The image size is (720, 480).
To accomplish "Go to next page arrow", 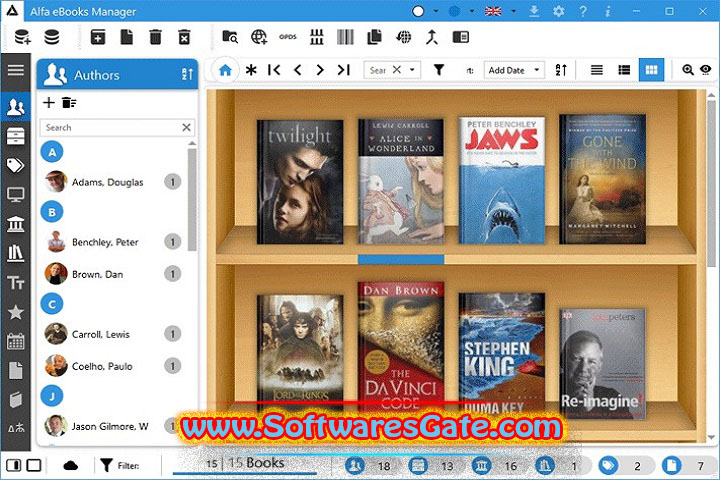I will [320, 70].
